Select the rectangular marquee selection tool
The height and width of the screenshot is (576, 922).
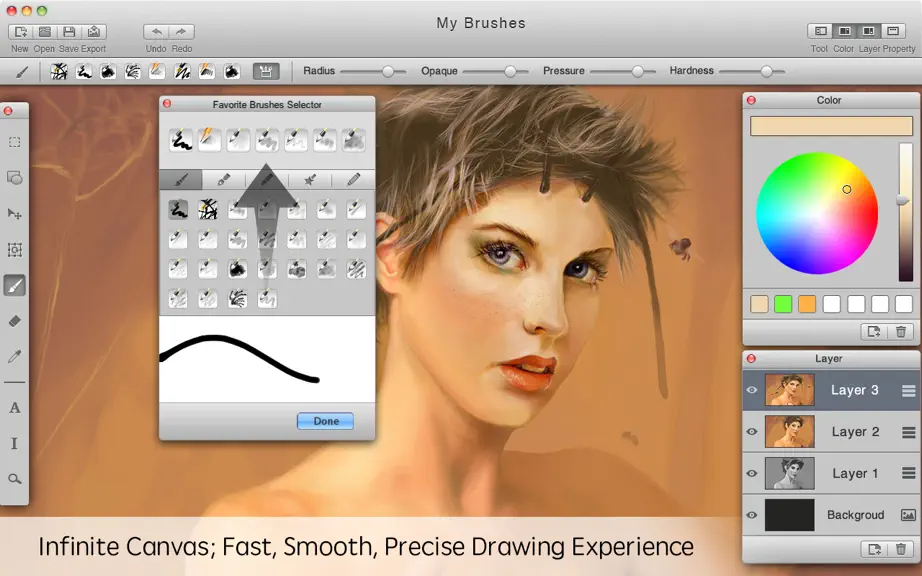point(15,142)
